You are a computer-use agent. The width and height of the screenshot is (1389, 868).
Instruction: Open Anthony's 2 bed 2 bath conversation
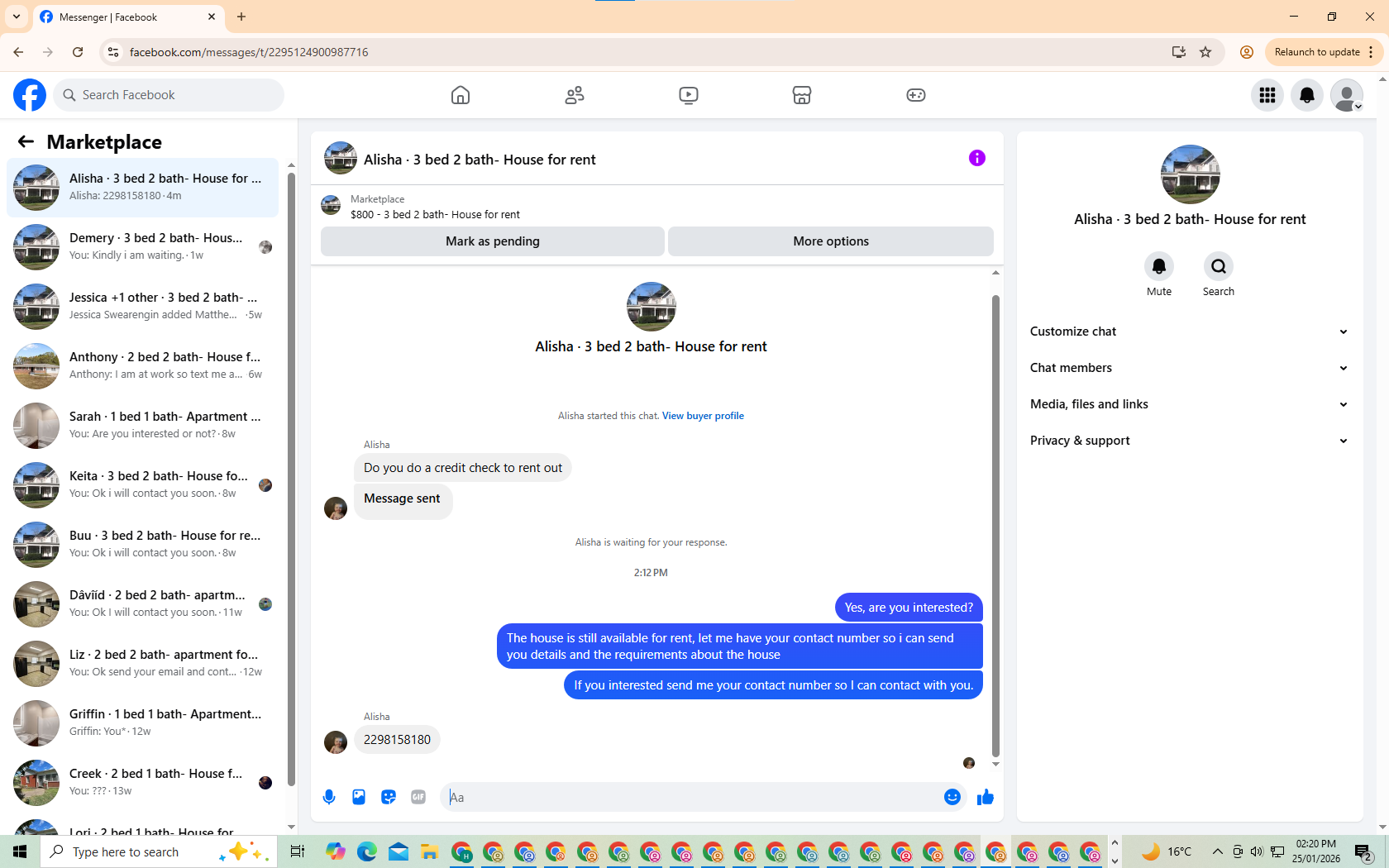(143, 366)
